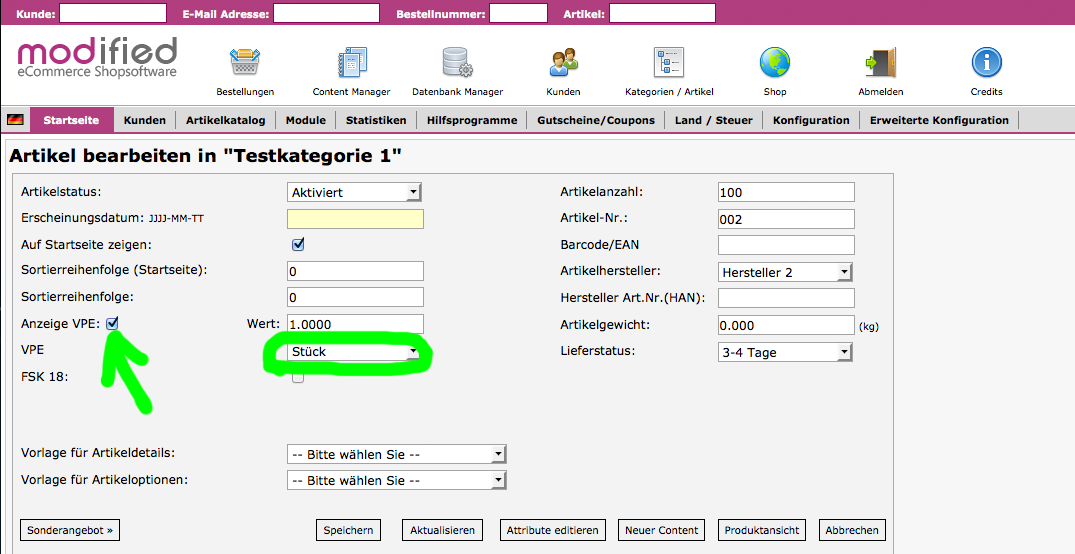The image size is (1075, 554).
Task: Open the Gutscheine/Coupons menu tab
Action: (x=596, y=120)
